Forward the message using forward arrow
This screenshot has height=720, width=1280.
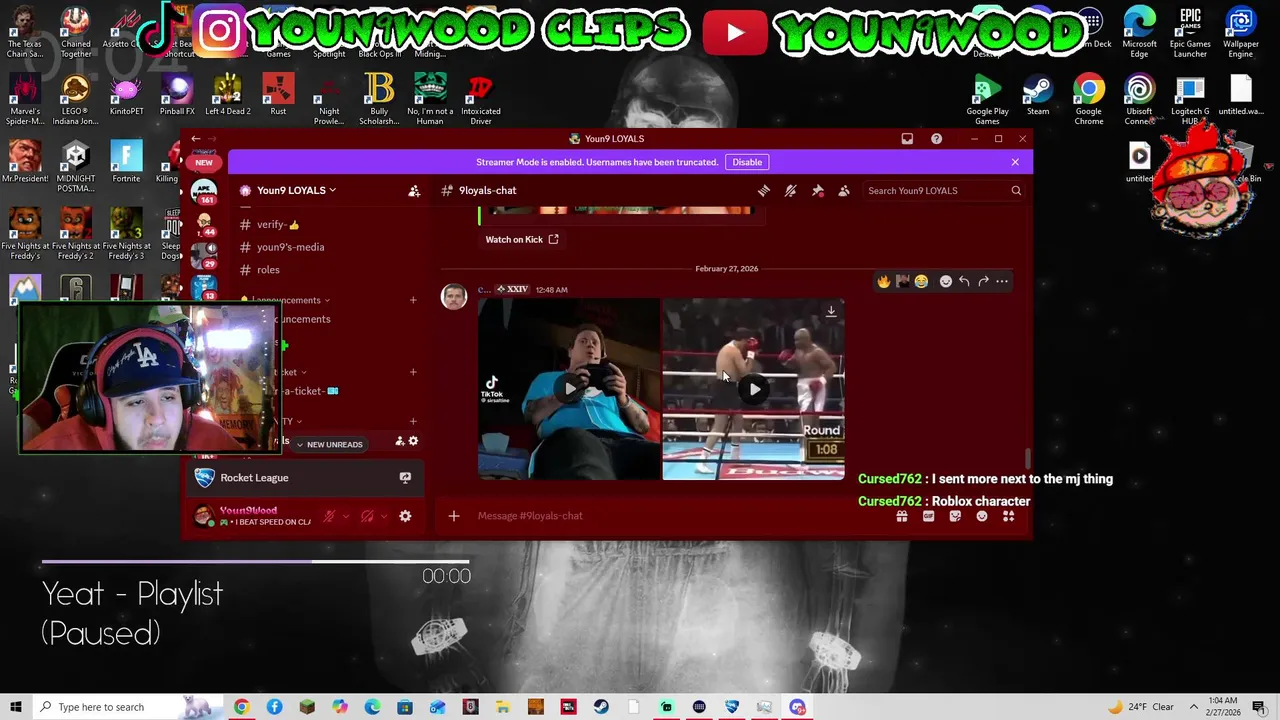983,281
